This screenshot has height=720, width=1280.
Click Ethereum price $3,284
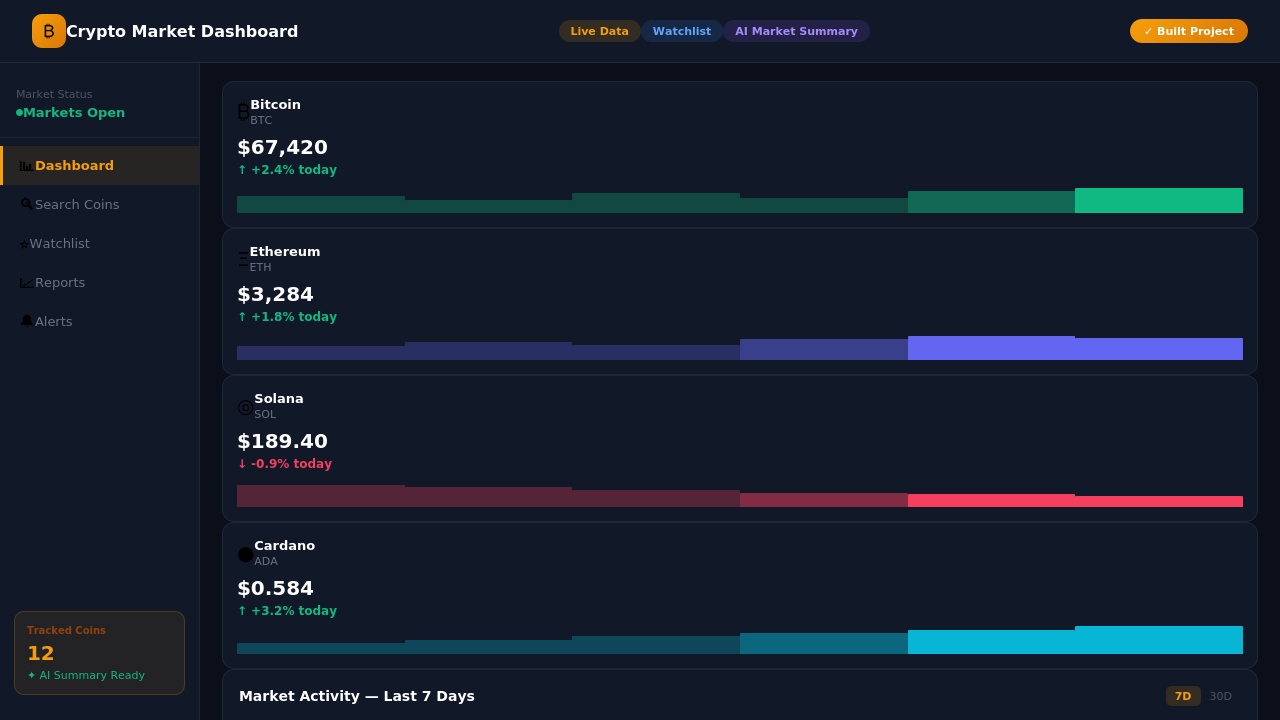pos(275,295)
